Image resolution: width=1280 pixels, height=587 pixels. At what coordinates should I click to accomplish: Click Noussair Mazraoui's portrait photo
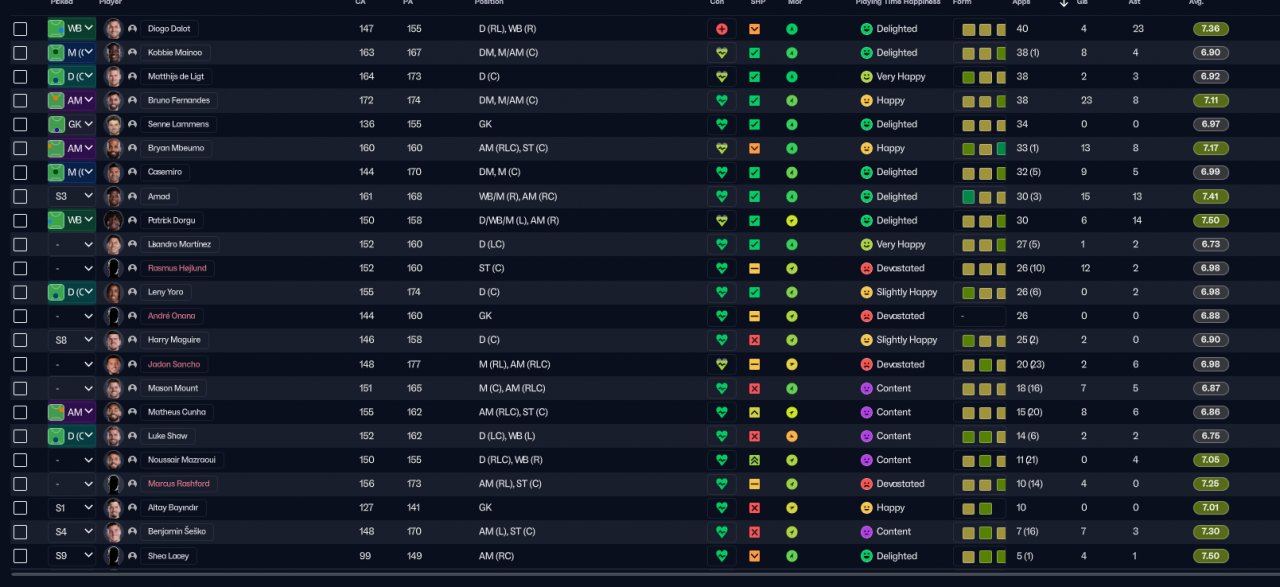coord(113,460)
